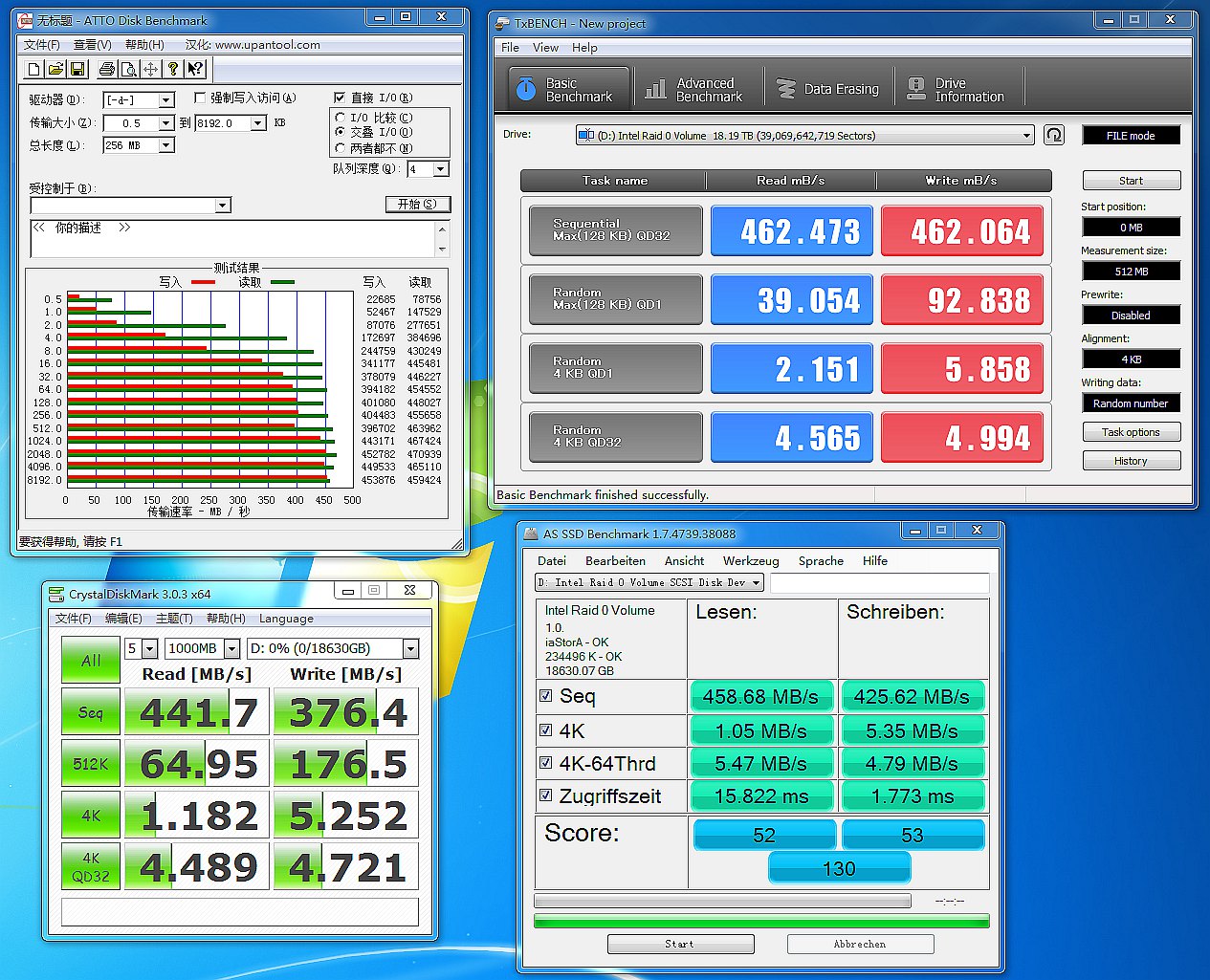This screenshot has width=1210, height=980.
Task: Open the CrystalDiskMark 1000MB size dropdown
Action: (x=231, y=649)
